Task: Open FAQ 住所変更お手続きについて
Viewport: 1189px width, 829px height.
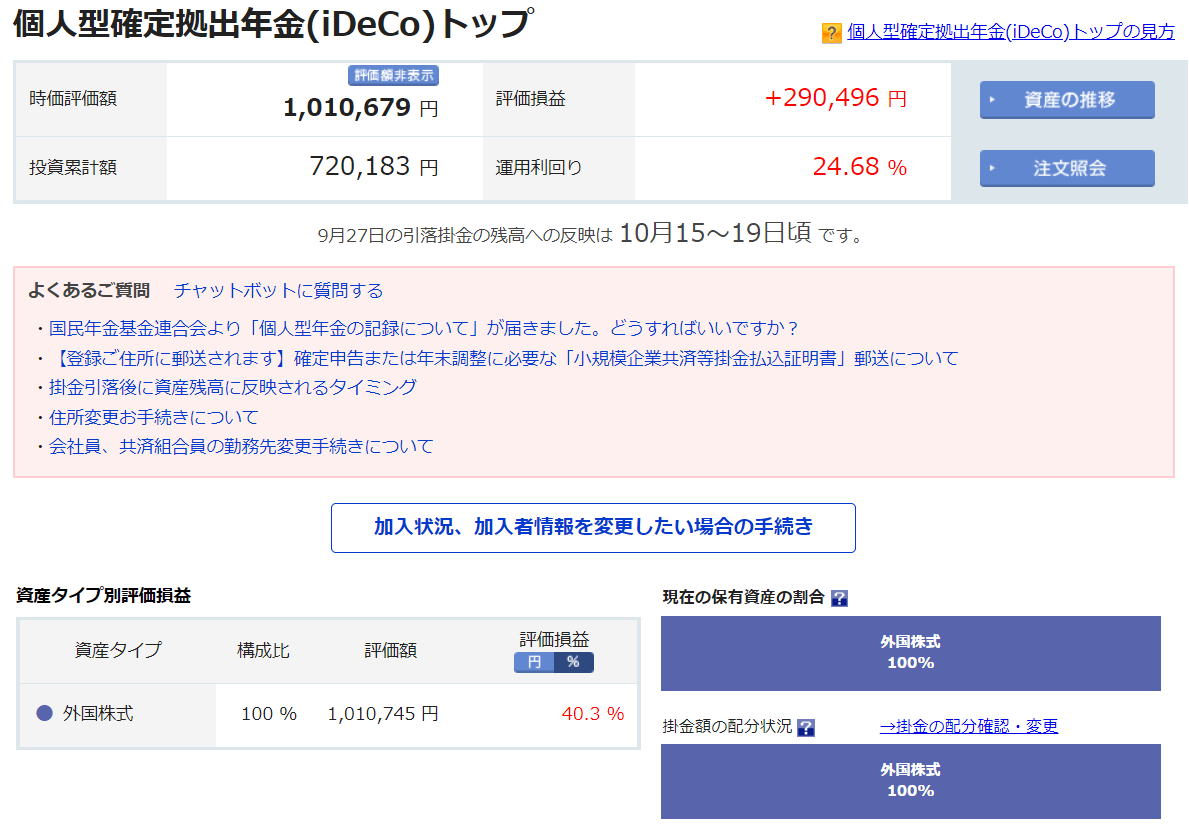Action: [x=153, y=417]
